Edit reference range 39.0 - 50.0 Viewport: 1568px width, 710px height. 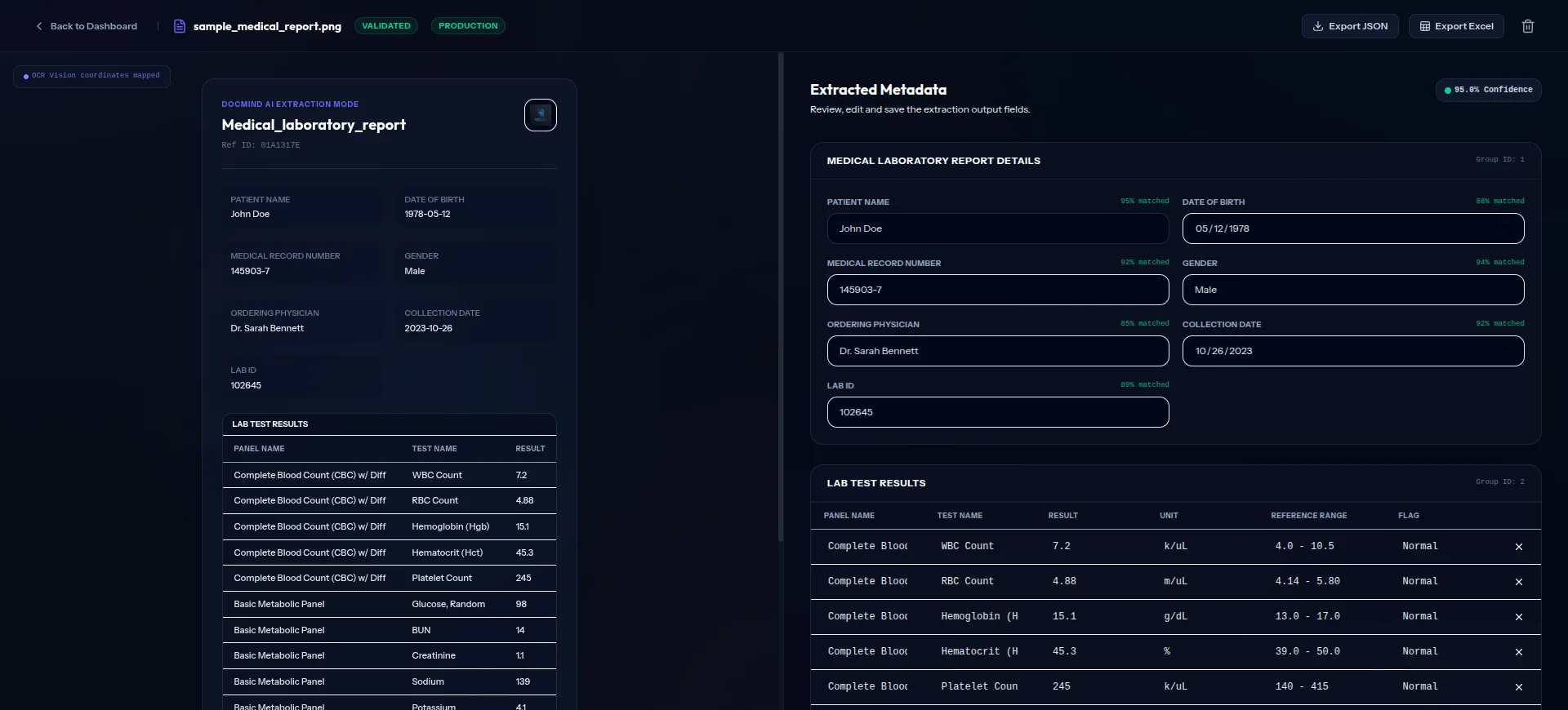(1320, 651)
